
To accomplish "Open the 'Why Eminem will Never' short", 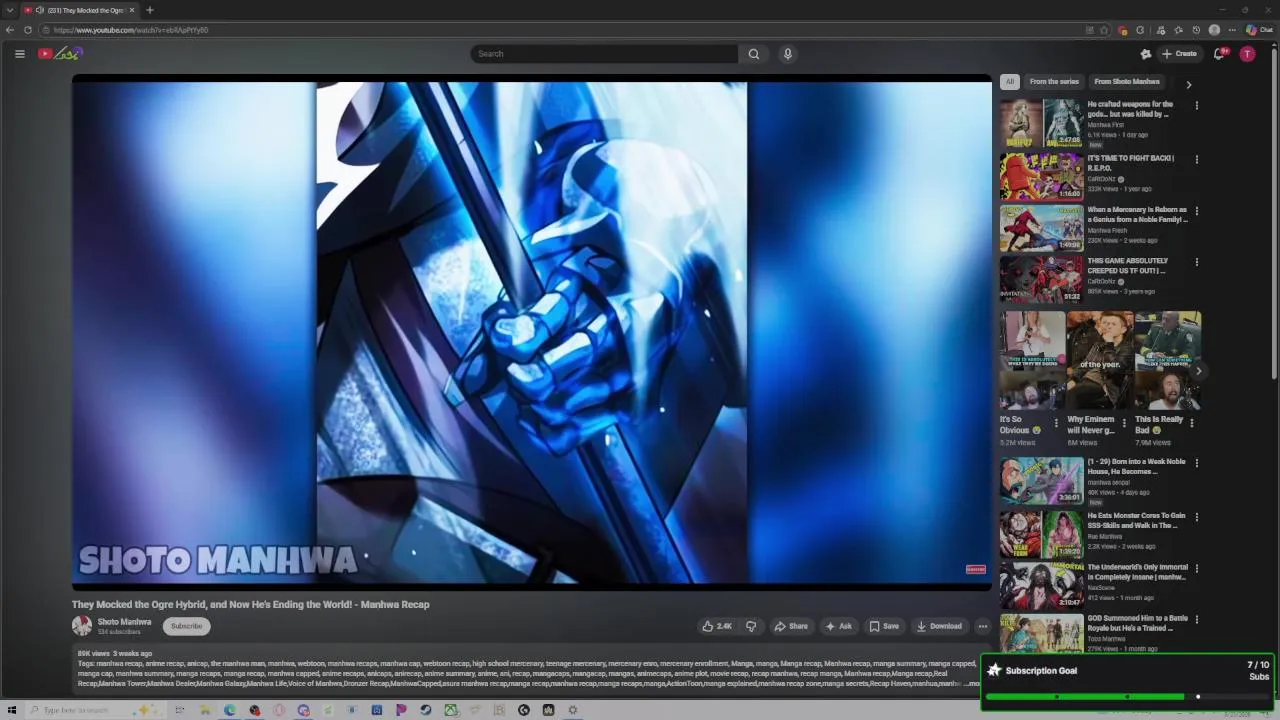I will coord(1099,360).
